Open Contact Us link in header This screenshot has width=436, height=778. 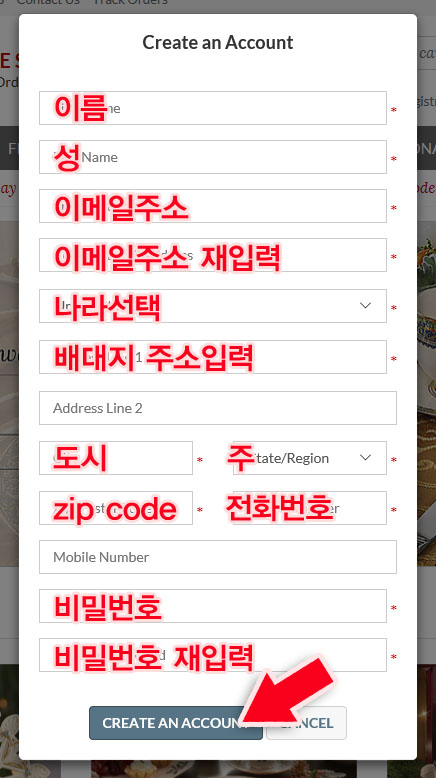click(x=48, y=2)
